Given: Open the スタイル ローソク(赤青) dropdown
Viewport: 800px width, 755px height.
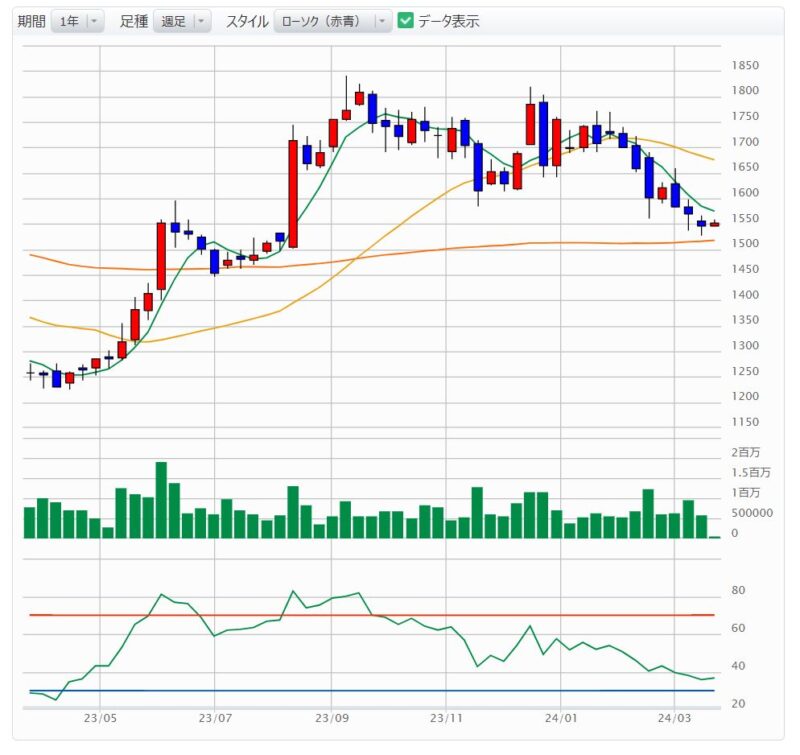Looking at the screenshot, I should [x=333, y=21].
